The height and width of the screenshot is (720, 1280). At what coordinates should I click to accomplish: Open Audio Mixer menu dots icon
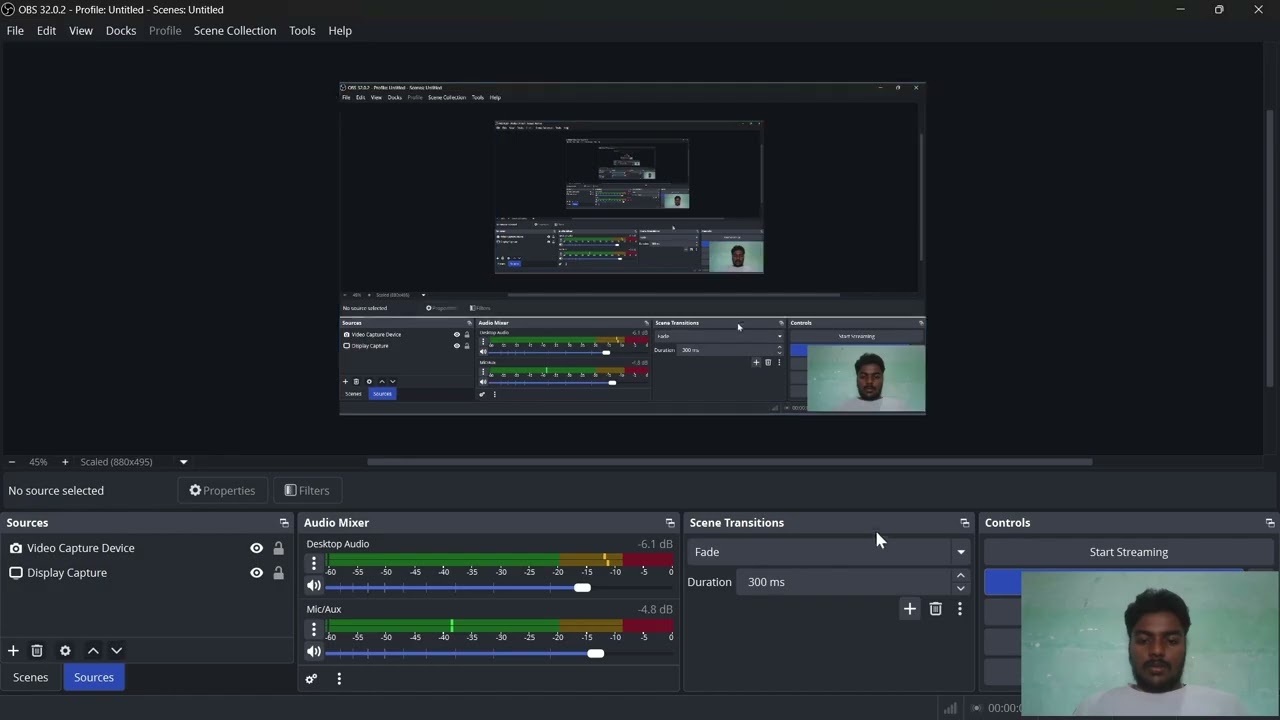pos(339,679)
